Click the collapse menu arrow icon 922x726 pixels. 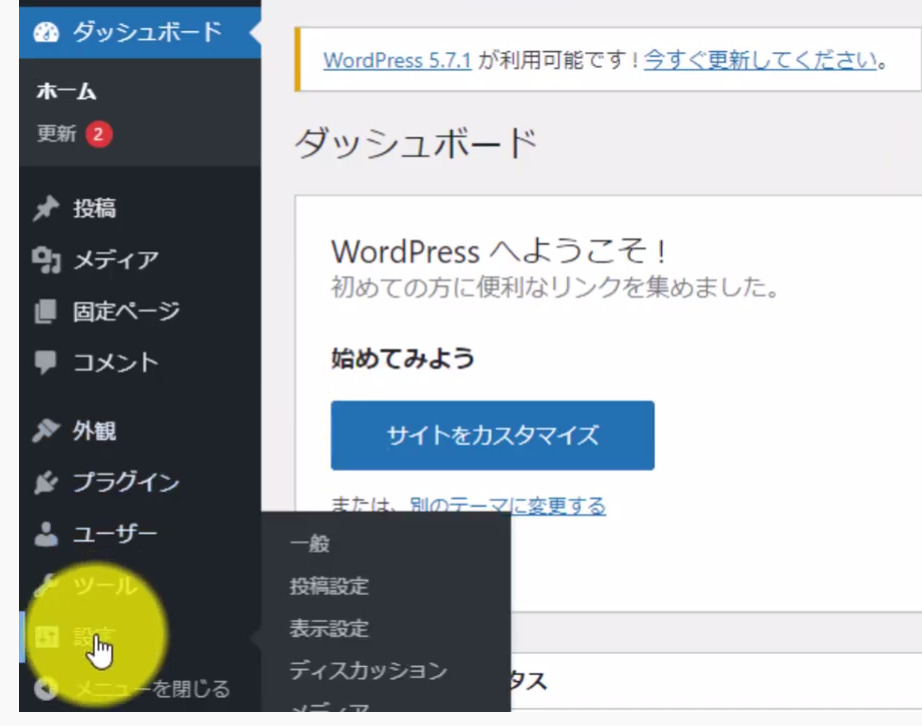pyautogui.click(x=46, y=688)
